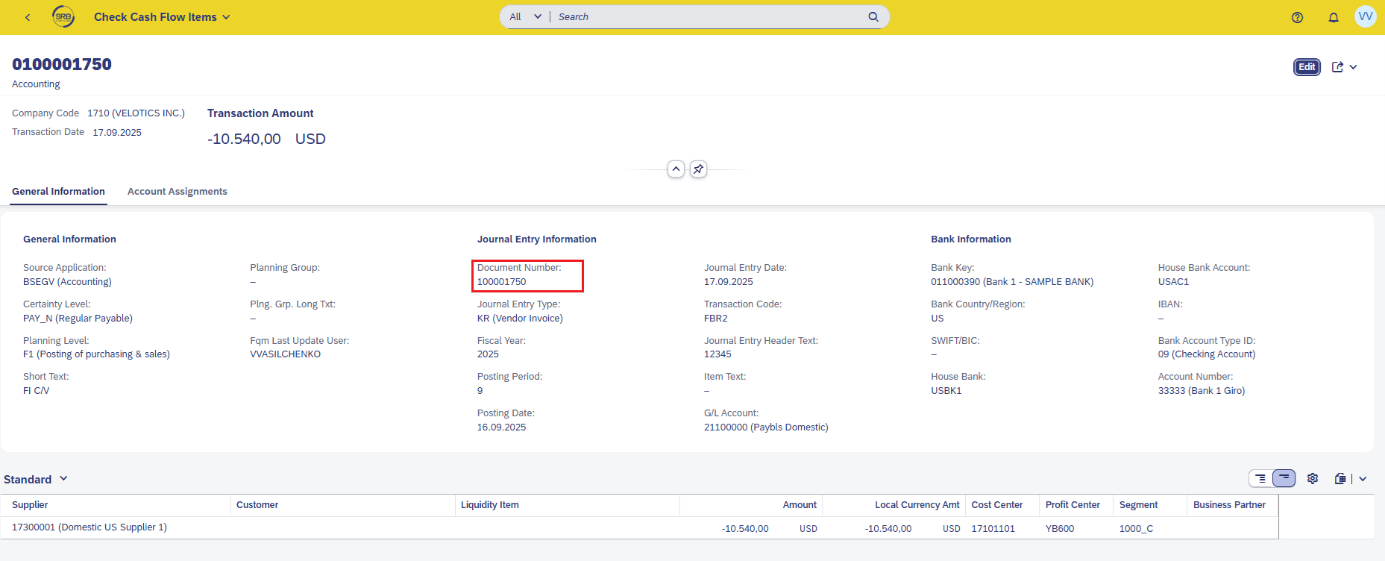
Task: Click the share export icon
Action: click(x=1338, y=67)
